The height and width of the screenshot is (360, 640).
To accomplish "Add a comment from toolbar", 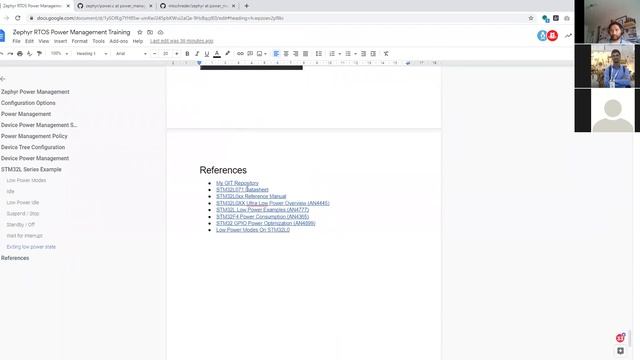I will click(250, 53).
